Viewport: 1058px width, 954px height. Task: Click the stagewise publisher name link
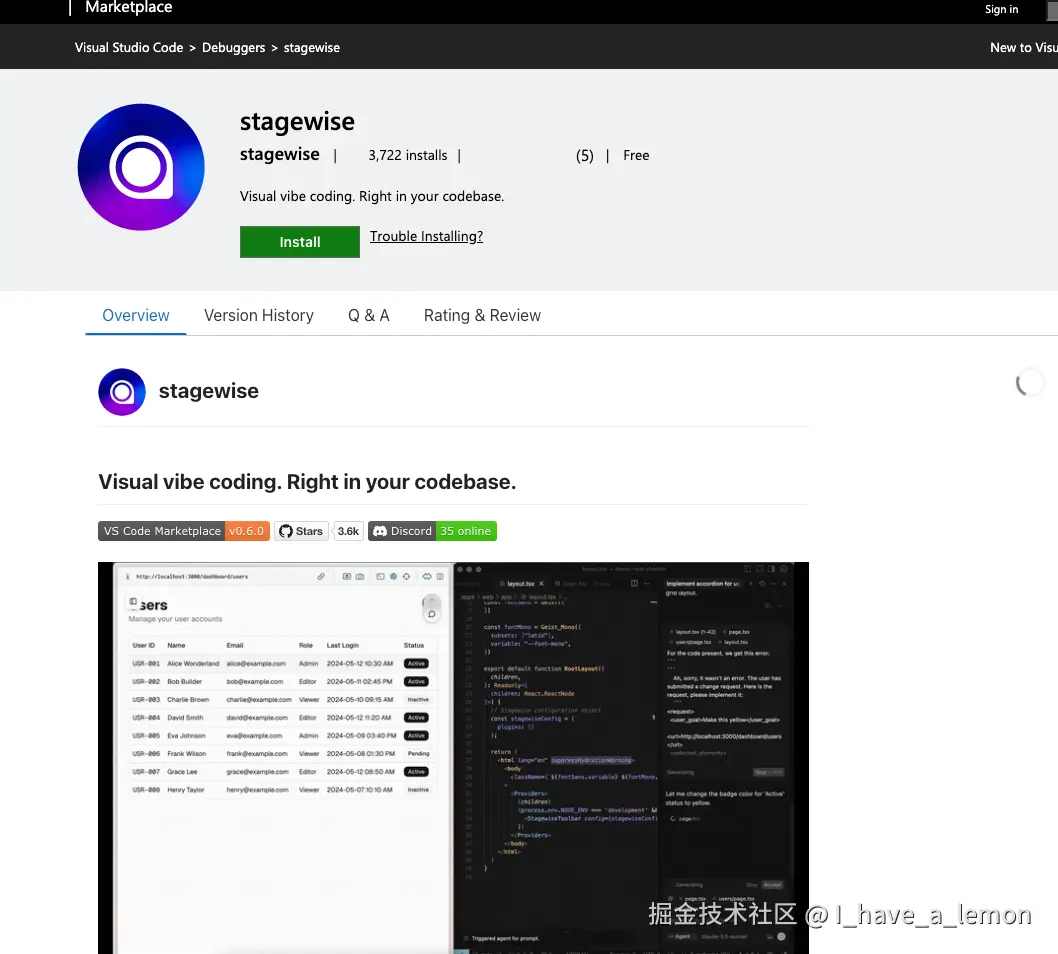click(279, 155)
